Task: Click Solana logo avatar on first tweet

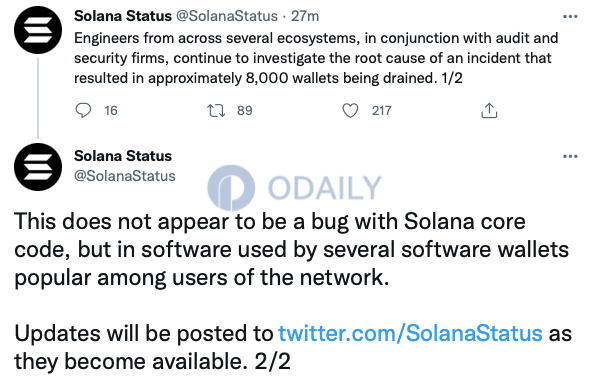Action: [x=38, y=30]
